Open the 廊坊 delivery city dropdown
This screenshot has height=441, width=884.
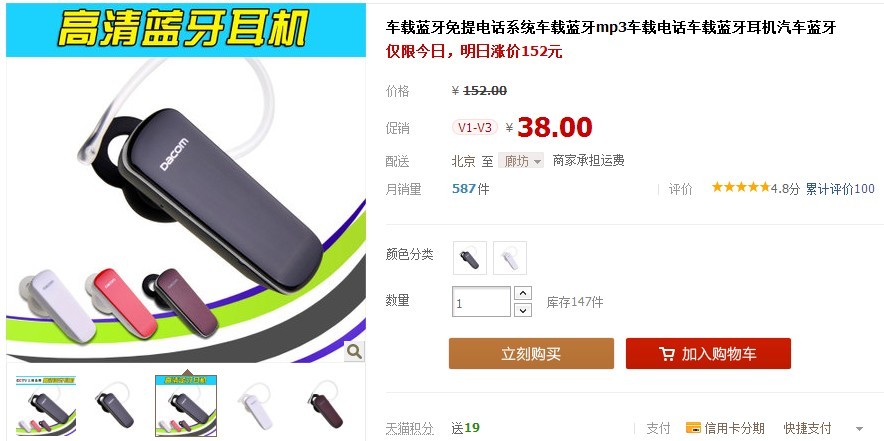[x=520, y=161]
